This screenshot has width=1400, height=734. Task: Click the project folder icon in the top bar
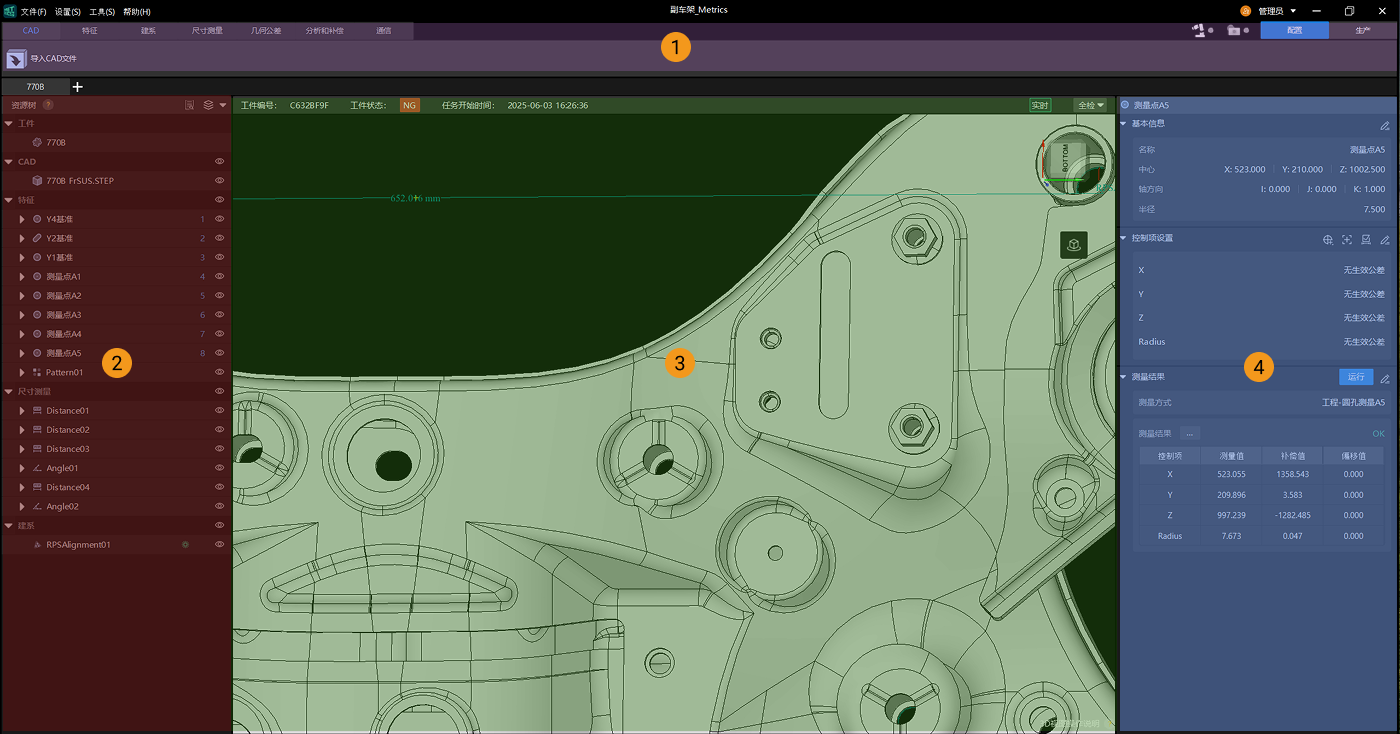click(1234, 30)
